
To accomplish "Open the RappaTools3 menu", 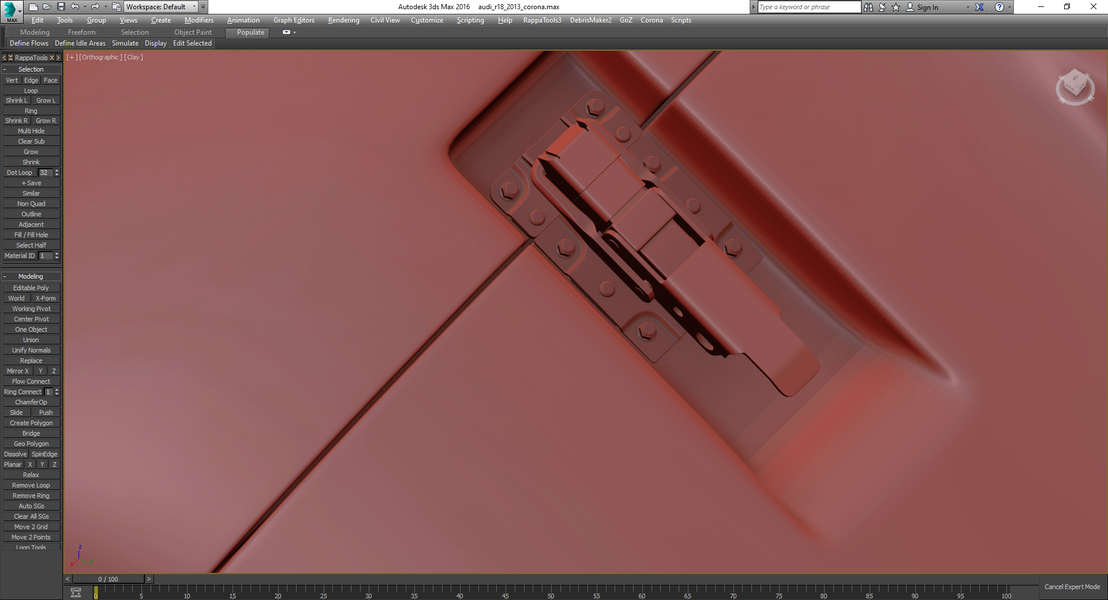I will pos(542,20).
